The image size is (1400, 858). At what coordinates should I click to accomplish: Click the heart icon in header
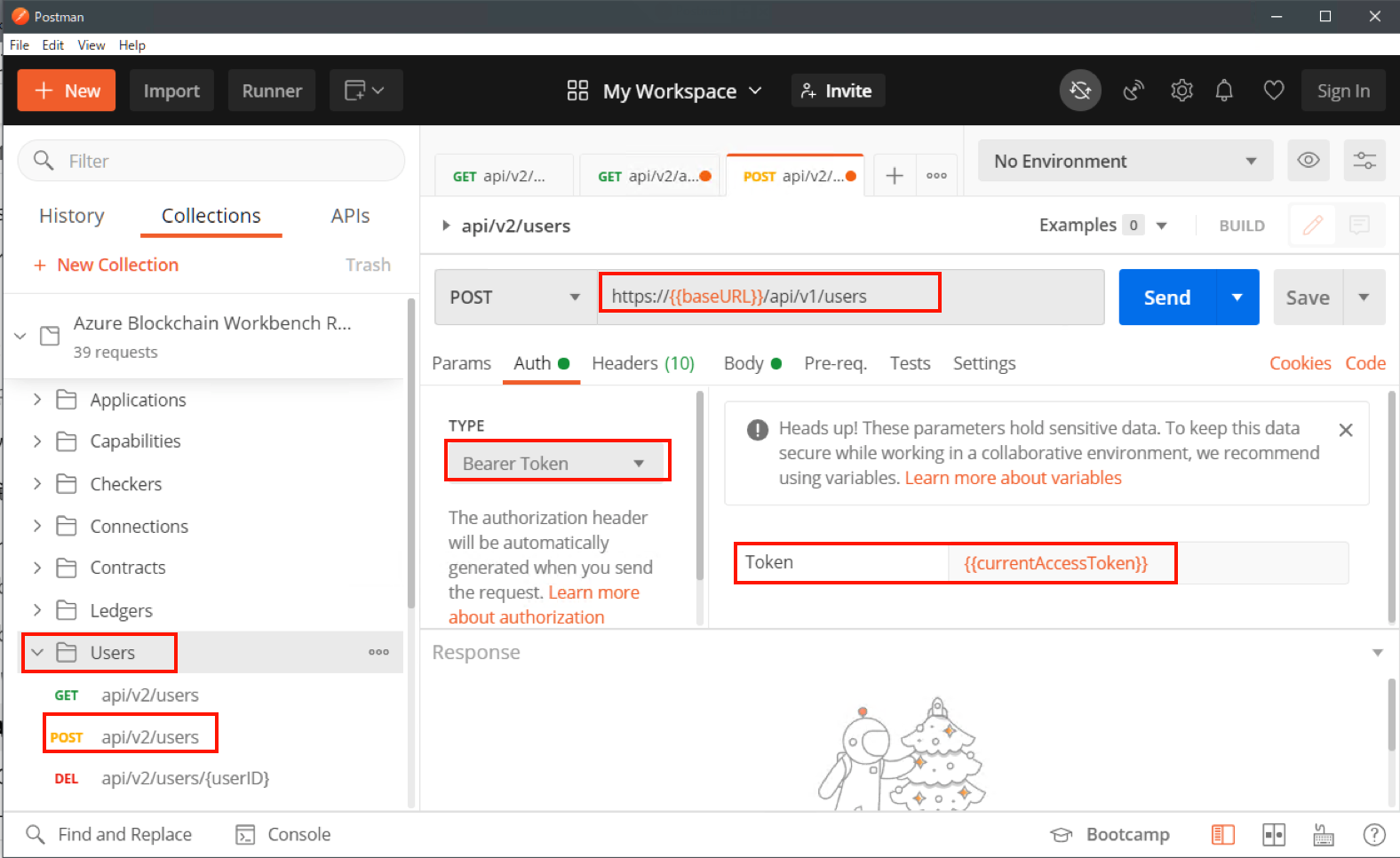(1274, 91)
